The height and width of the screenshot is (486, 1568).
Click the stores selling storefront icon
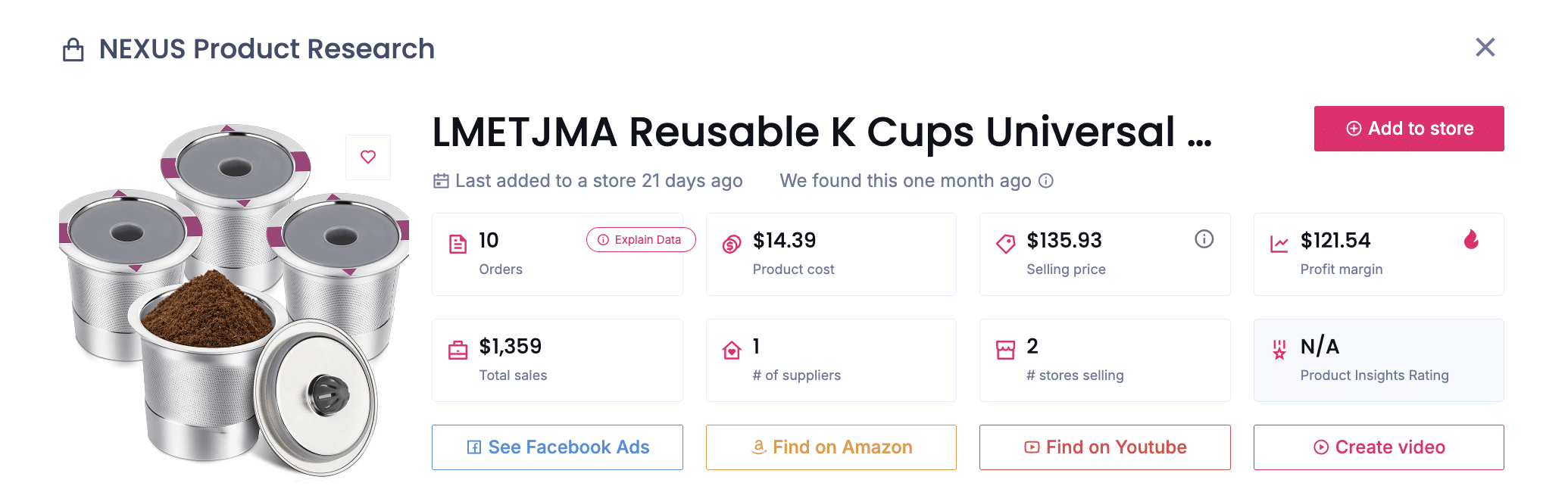coord(1005,349)
